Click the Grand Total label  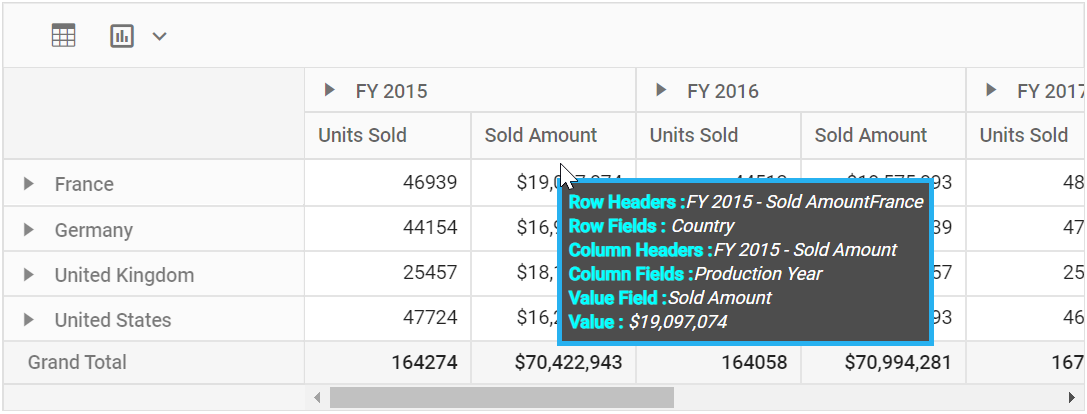pyautogui.click(x=77, y=362)
